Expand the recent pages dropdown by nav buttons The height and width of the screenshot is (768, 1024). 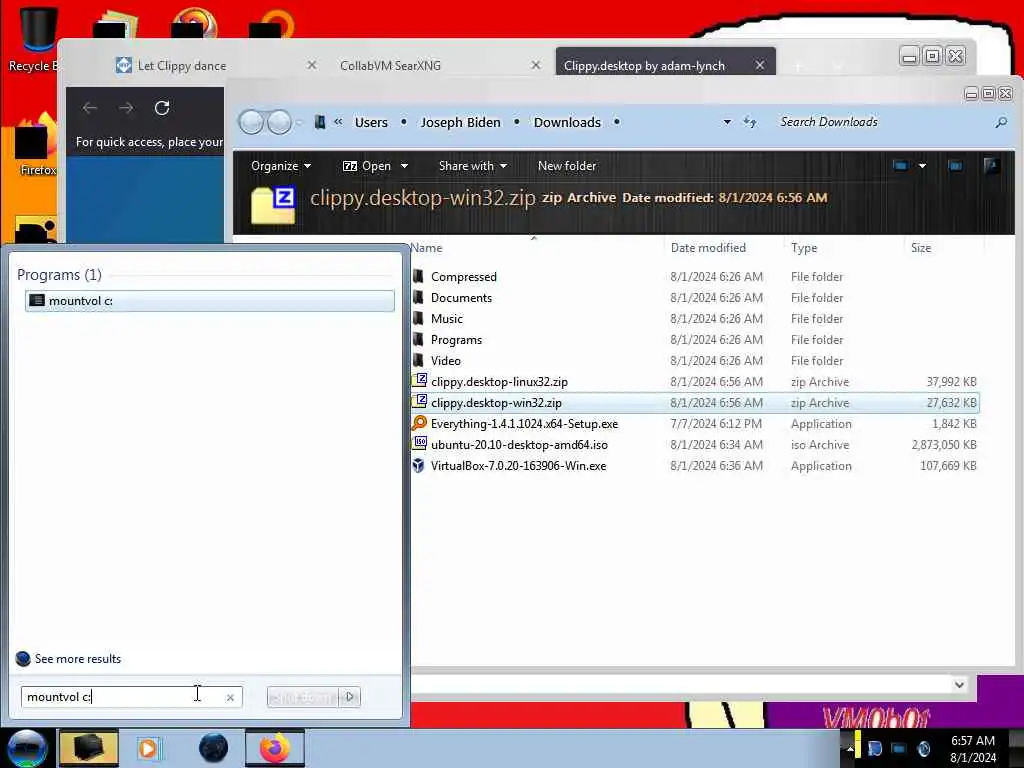(299, 122)
